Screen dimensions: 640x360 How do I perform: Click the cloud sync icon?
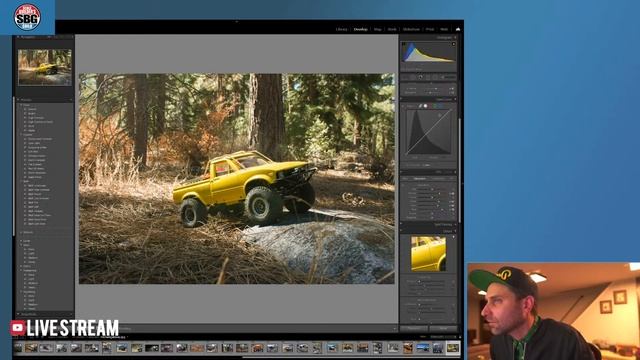458,29
